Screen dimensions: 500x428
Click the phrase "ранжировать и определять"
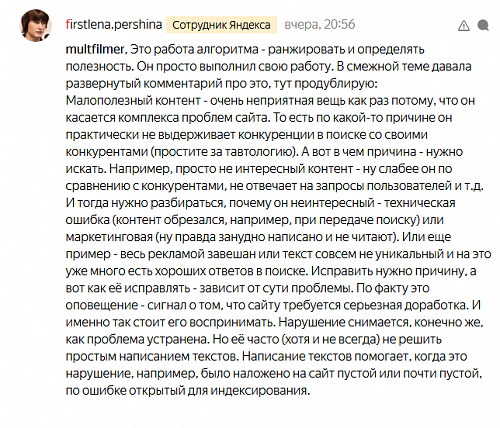click(346, 49)
